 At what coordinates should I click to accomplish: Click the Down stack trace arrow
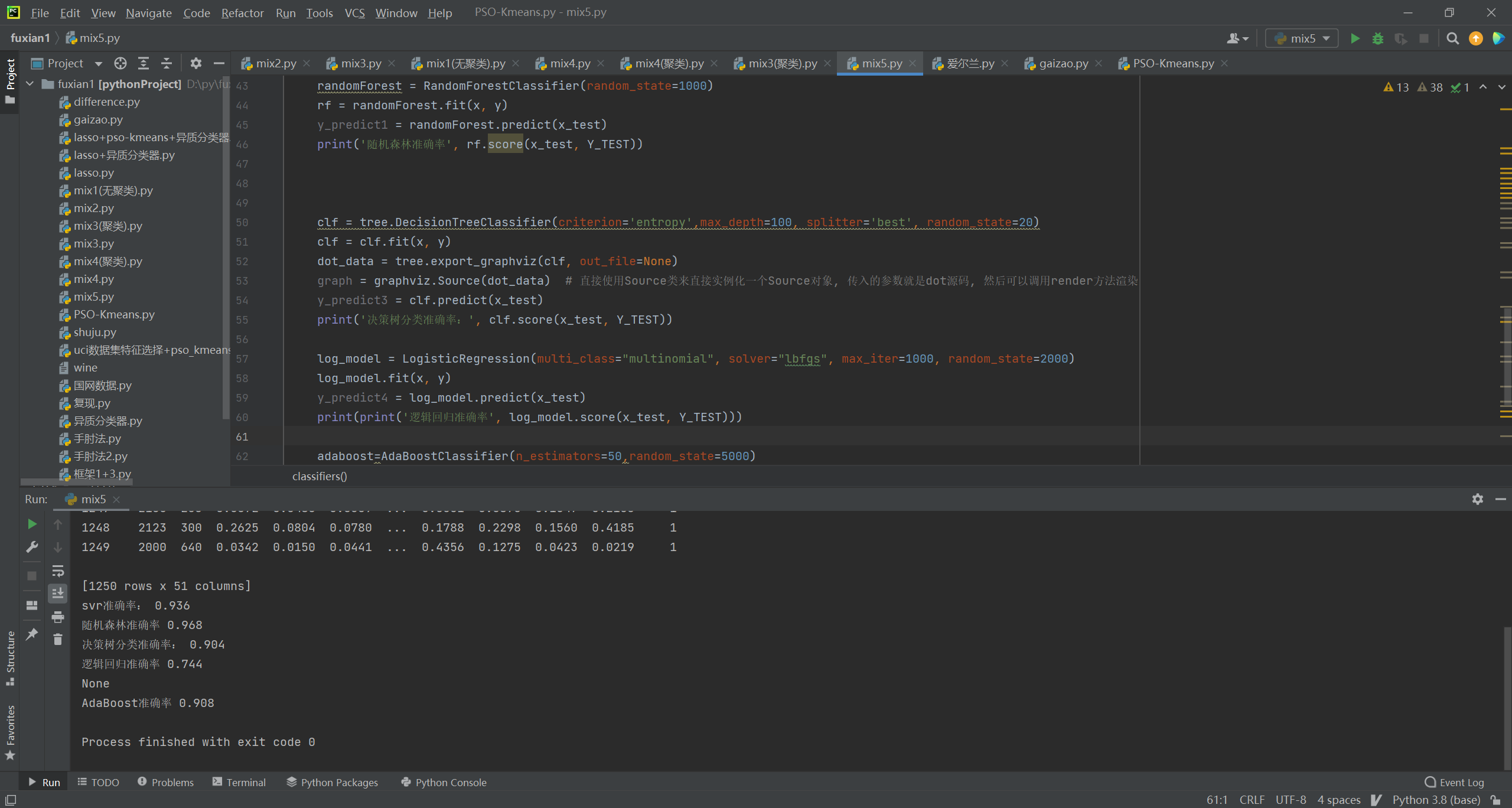point(58,548)
